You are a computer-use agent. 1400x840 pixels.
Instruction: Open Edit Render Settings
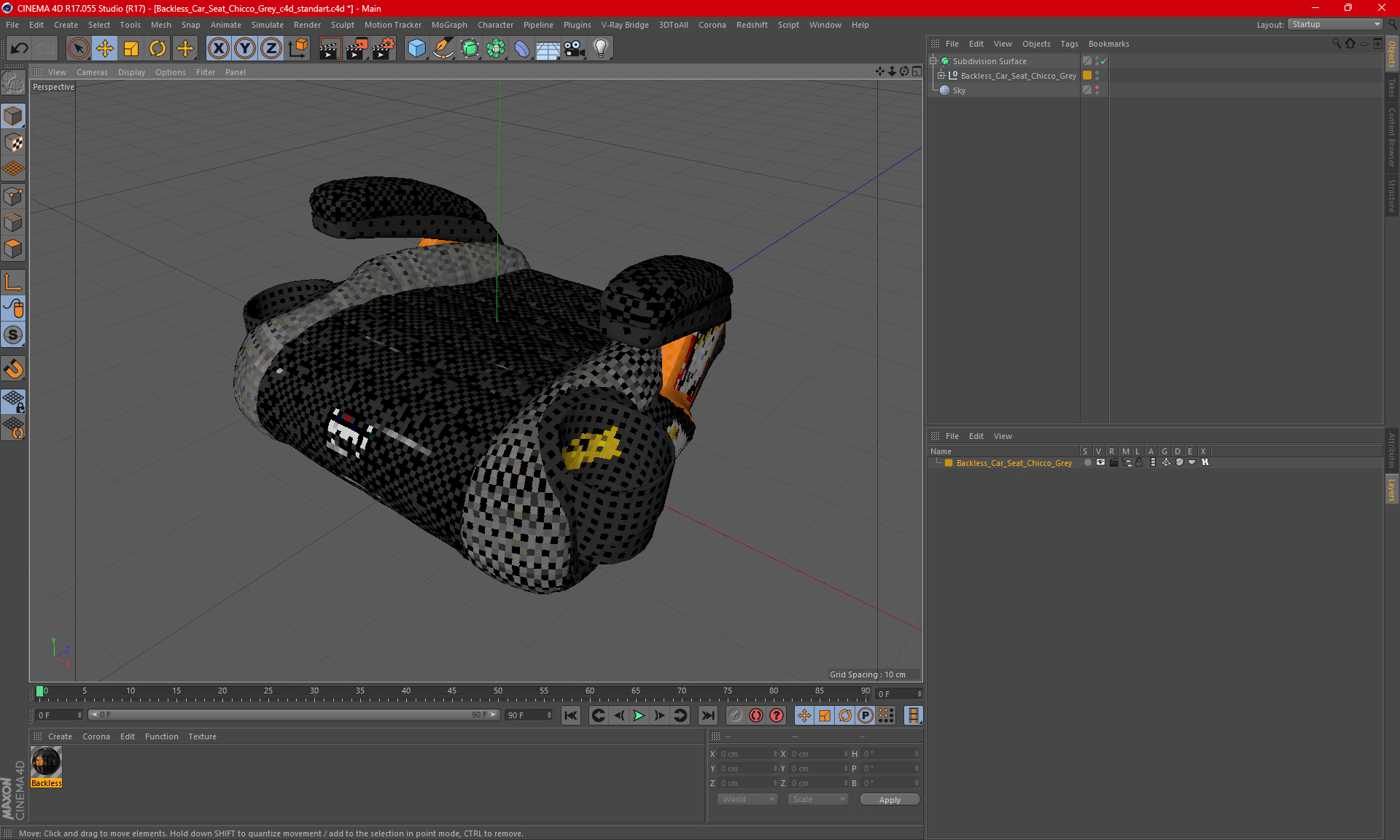[384, 48]
